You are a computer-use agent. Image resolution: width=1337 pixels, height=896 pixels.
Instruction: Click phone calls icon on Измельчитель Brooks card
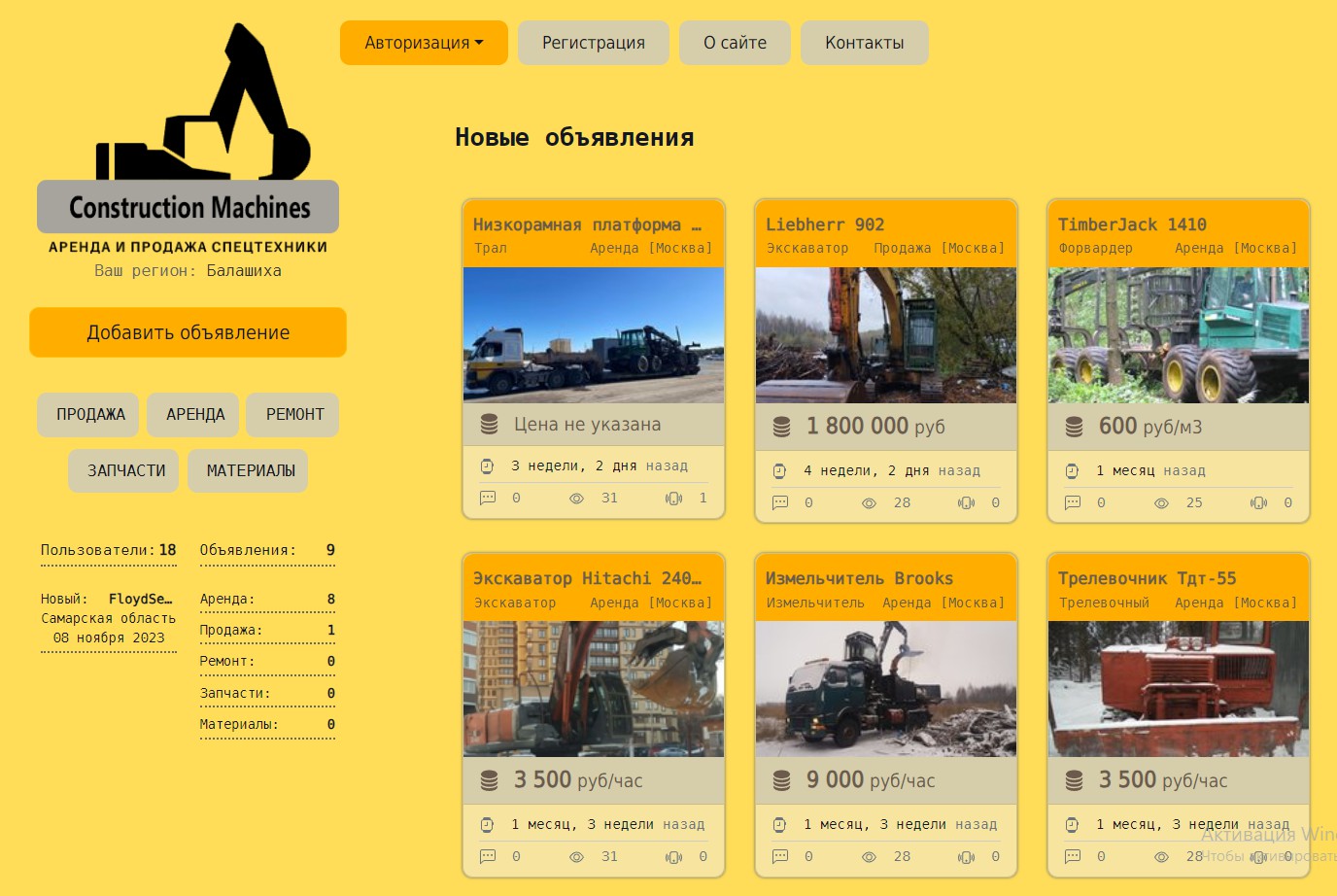click(x=966, y=857)
